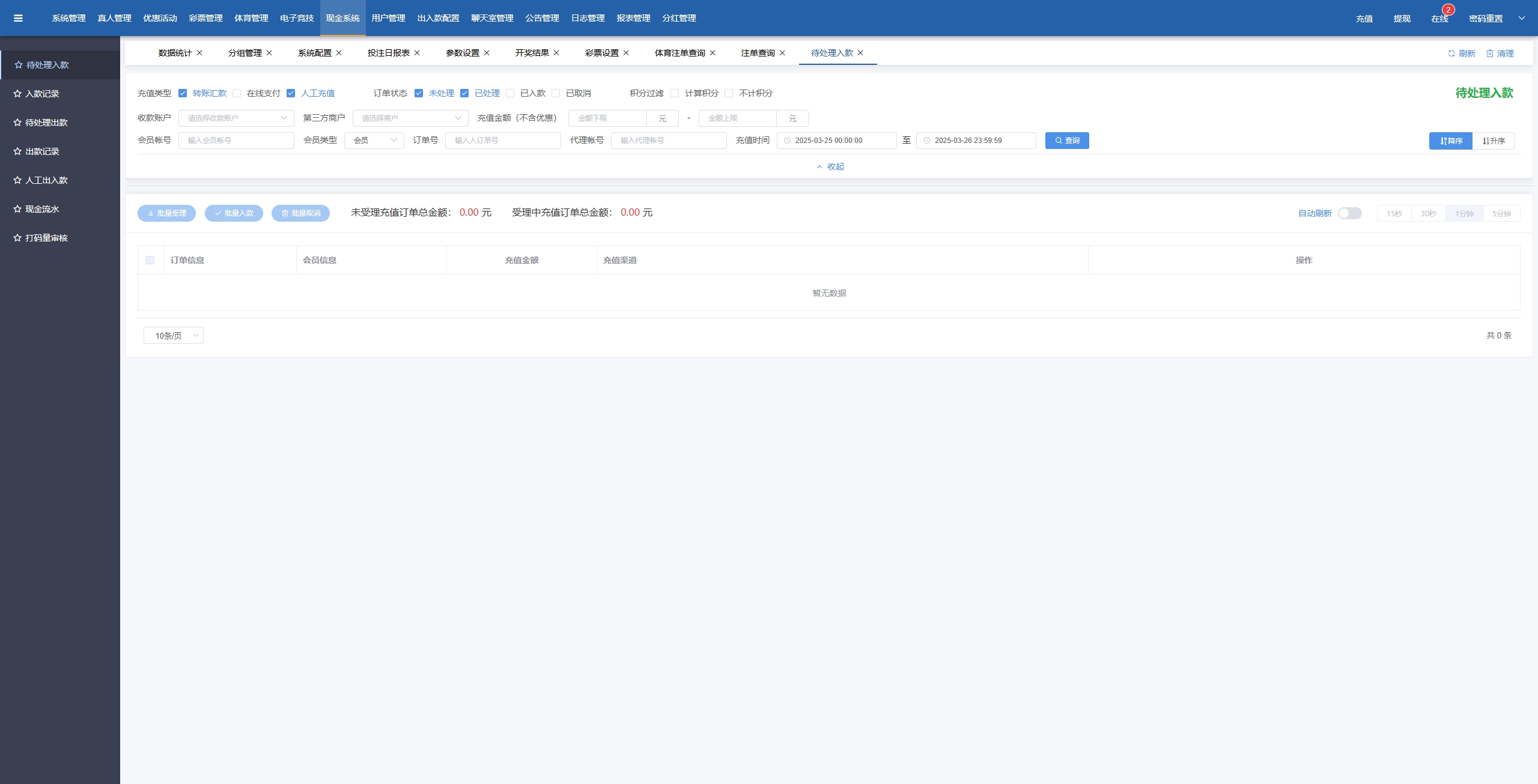Switch to the 开奖结果 tab
This screenshot has height=784, width=1538.
[x=532, y=53]
